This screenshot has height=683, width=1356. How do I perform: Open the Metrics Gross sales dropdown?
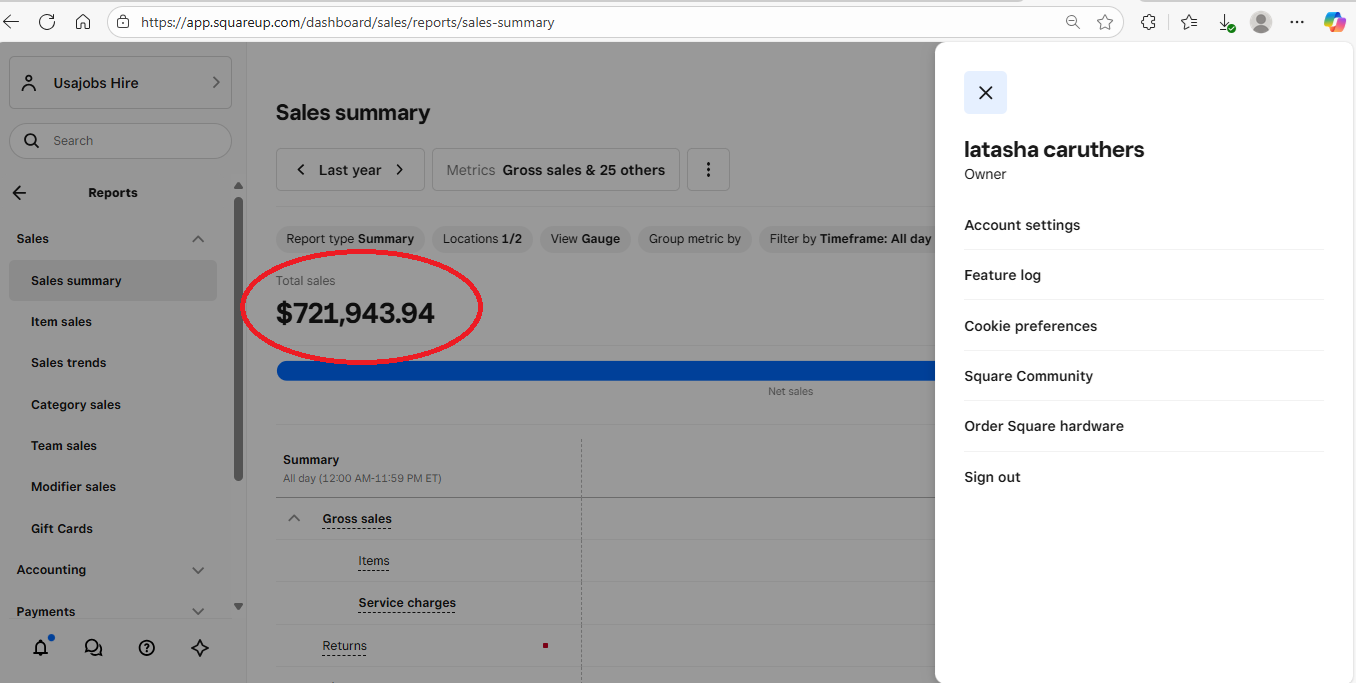[556, 170]
